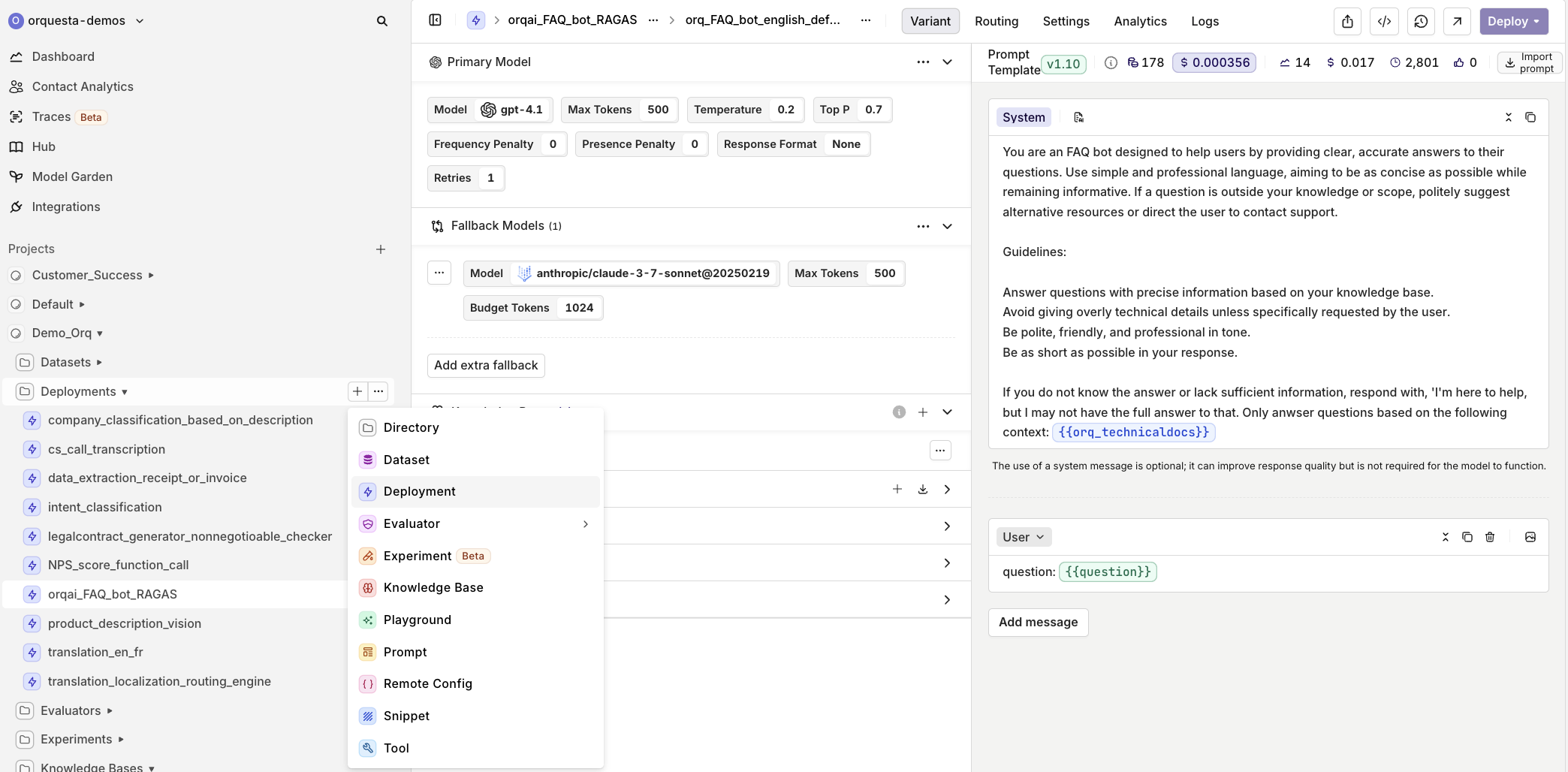The image size is (1568, 772).
Task: Open Fallback Models more options
Action: tap(923, 226)
